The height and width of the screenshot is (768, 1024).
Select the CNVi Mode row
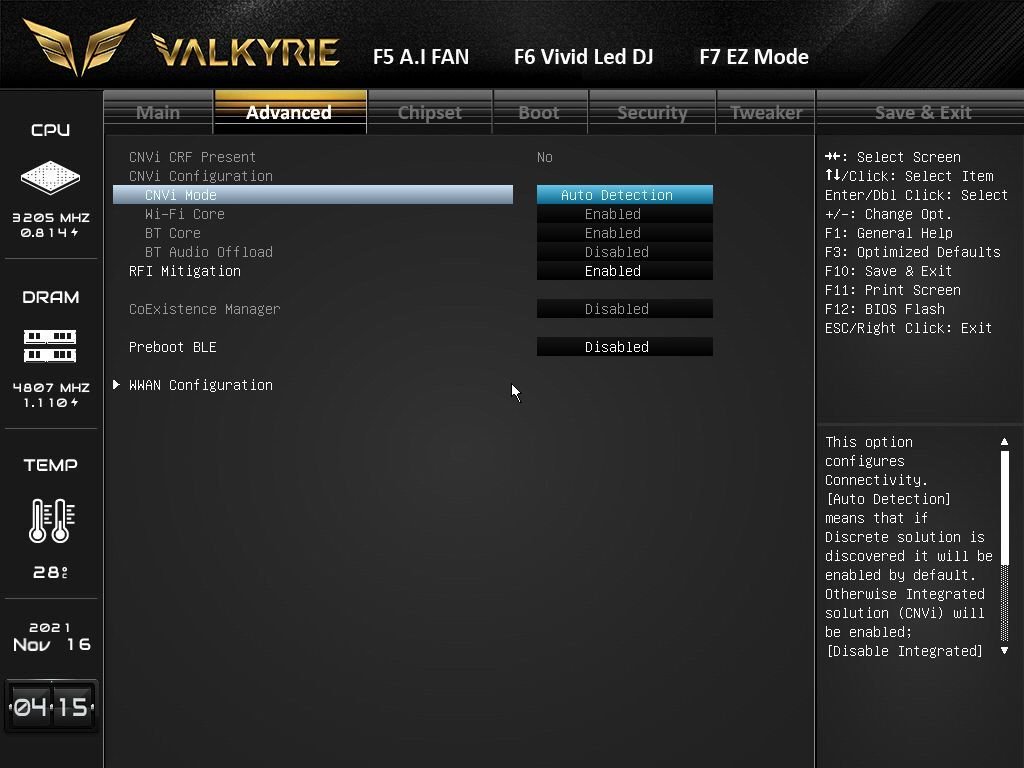313,195
